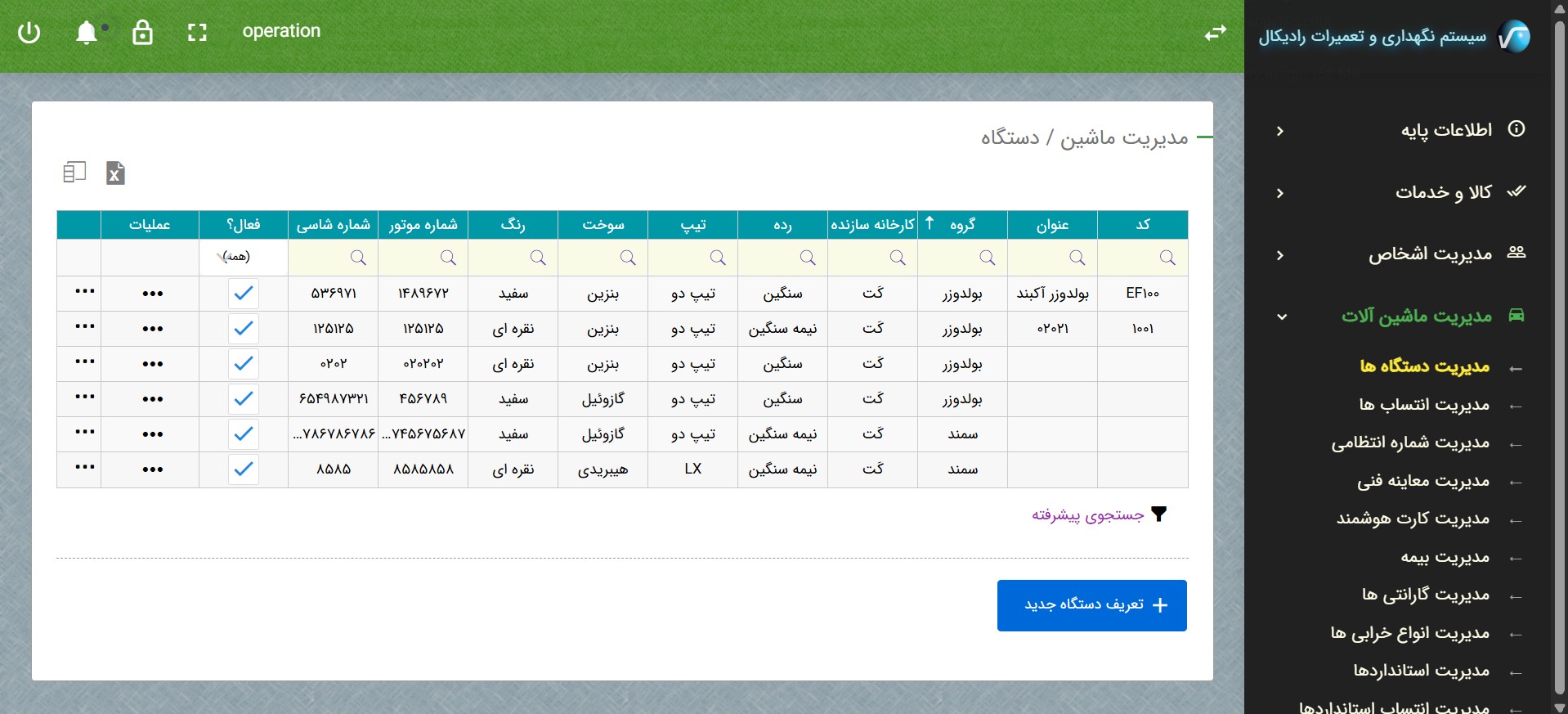The height and width of the screenshot is (714, 1568).
Task: Open مدیریت بیمه from the sidebar
Action: (1445, 558)
